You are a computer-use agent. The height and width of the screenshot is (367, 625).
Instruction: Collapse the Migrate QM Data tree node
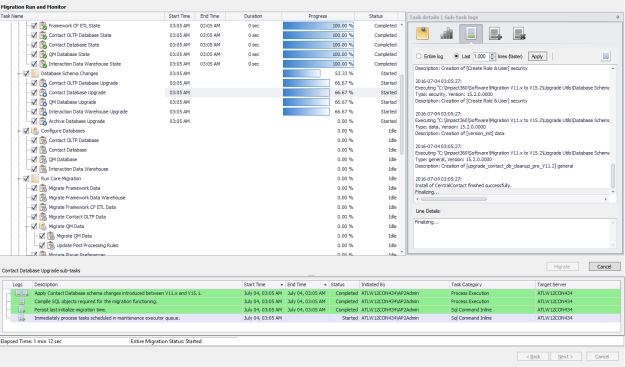click(27, 227)
